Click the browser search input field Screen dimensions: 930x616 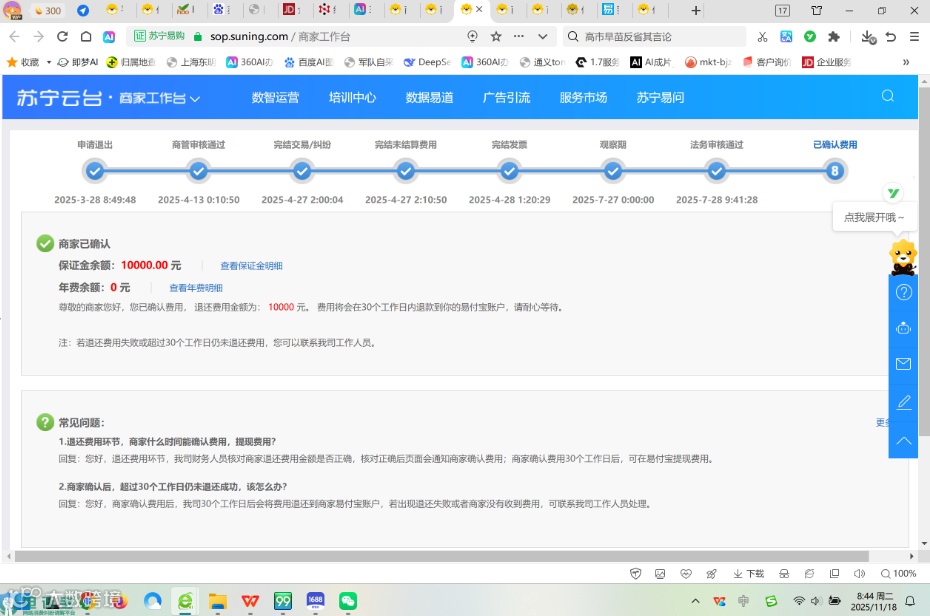point(655,37)
